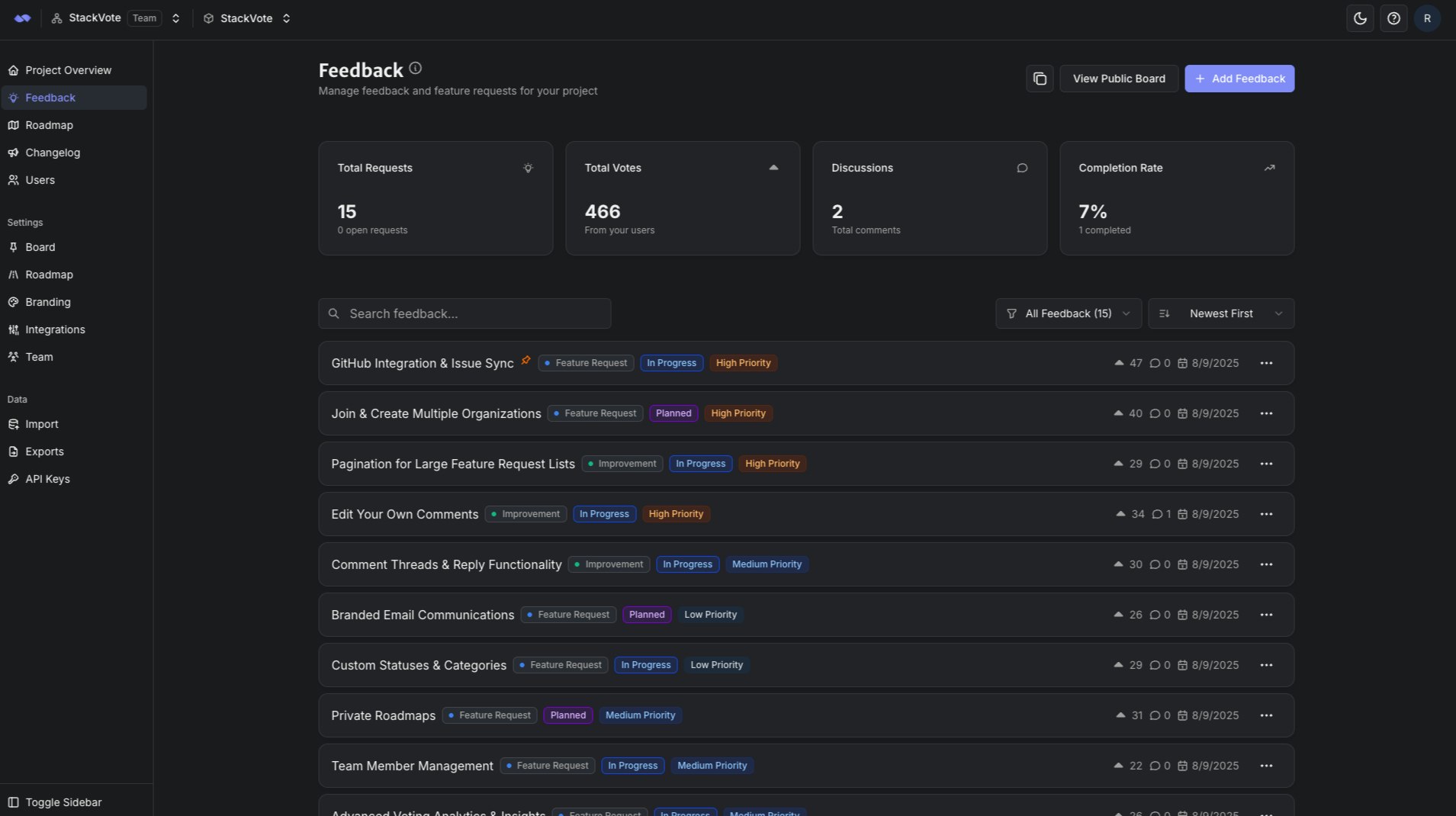Click the Users icon in the sidebar

(x=14, y=180)
